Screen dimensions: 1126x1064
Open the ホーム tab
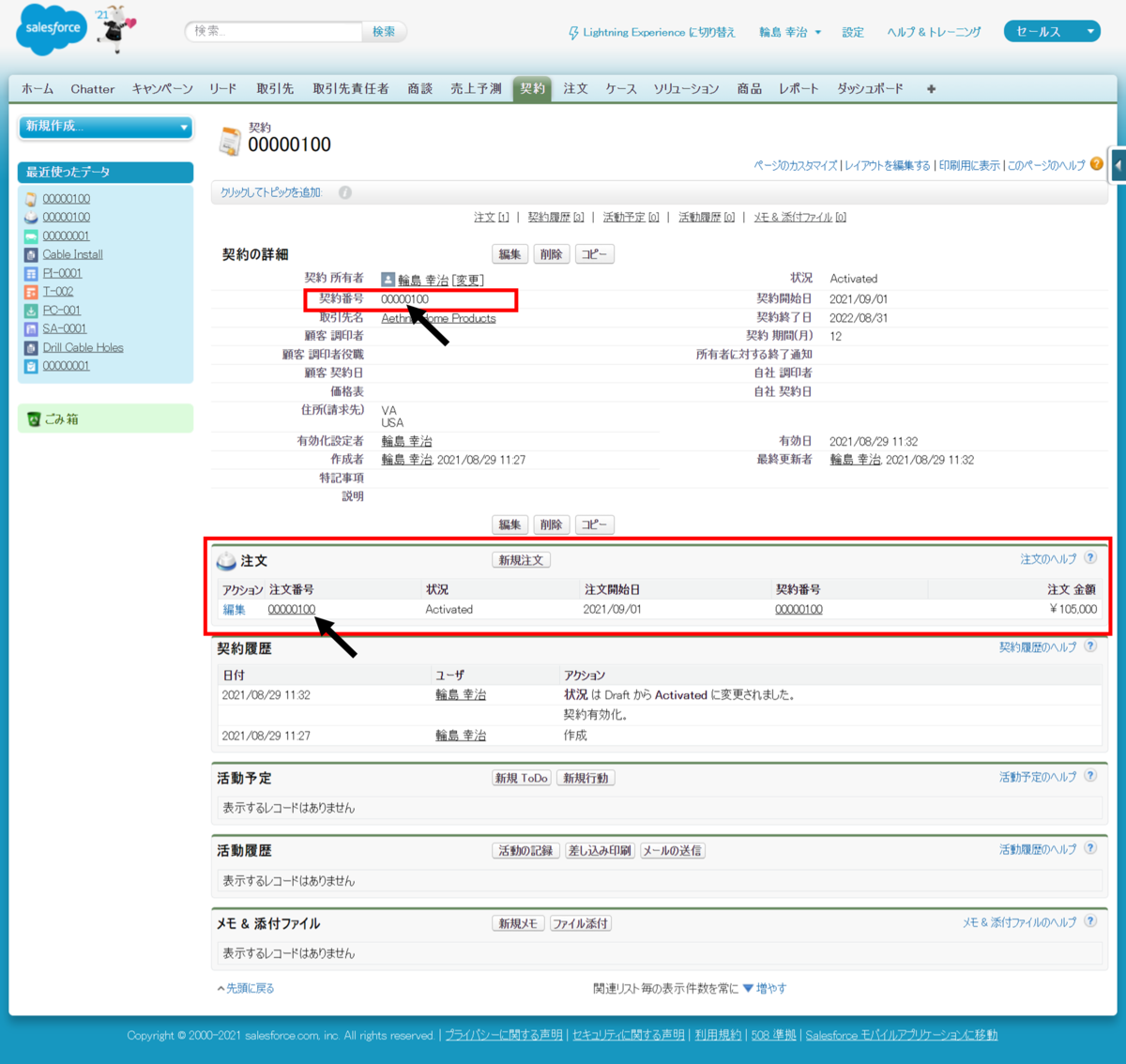[x=38, y=89]
